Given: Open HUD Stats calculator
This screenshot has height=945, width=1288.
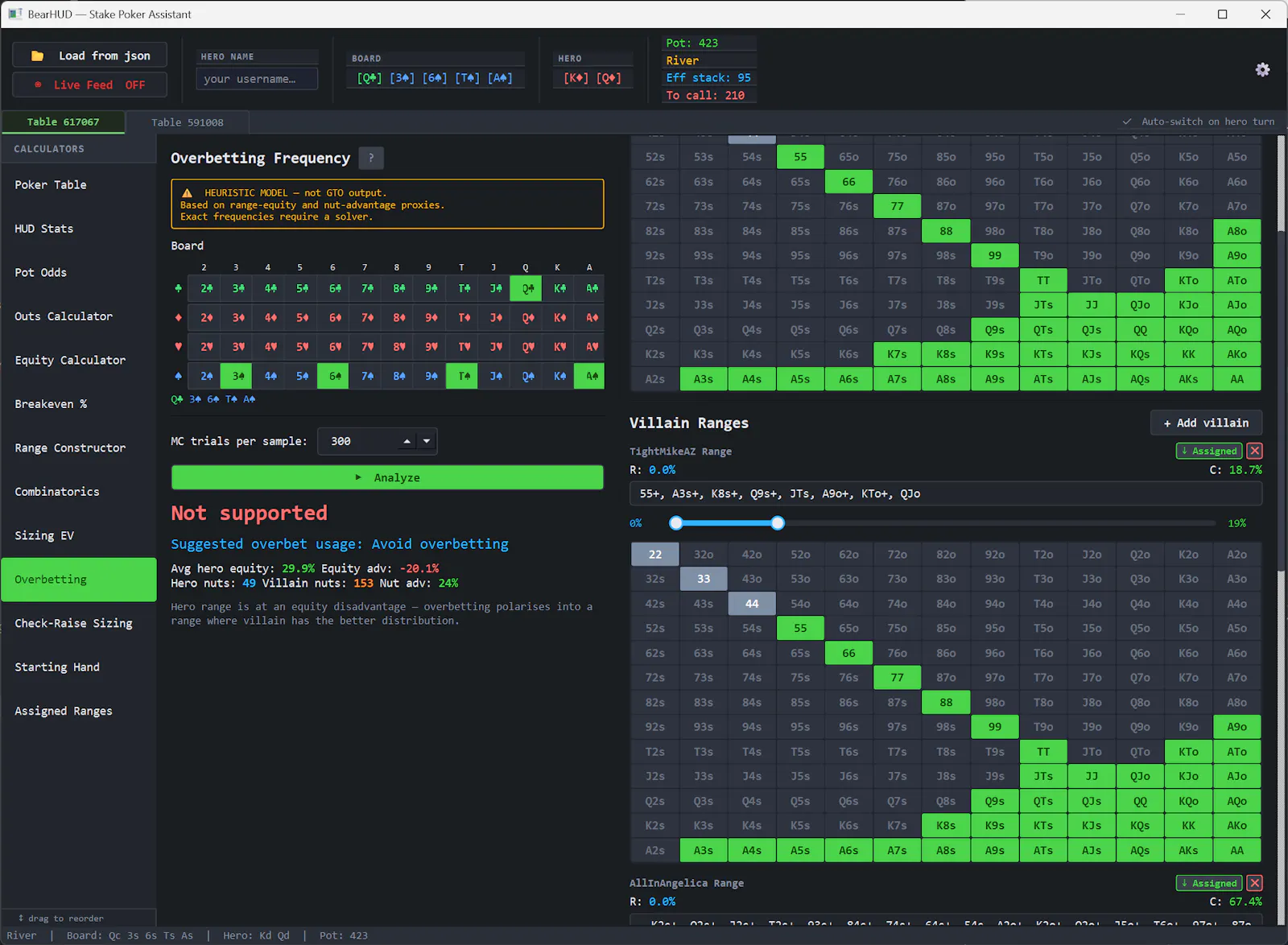Looking at the screenshot, I should point(79,229).
